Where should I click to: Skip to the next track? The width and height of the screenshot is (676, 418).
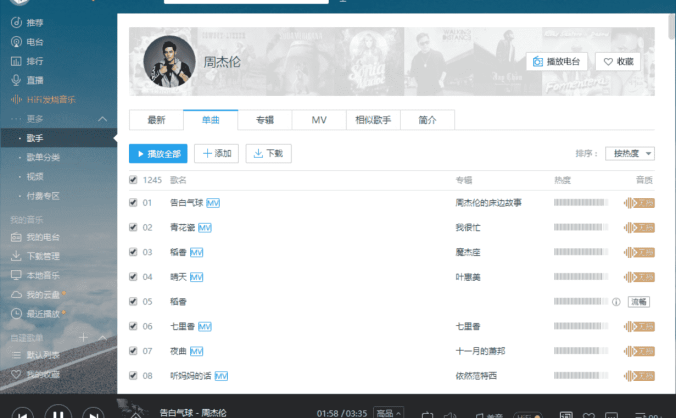coord(93,414)
